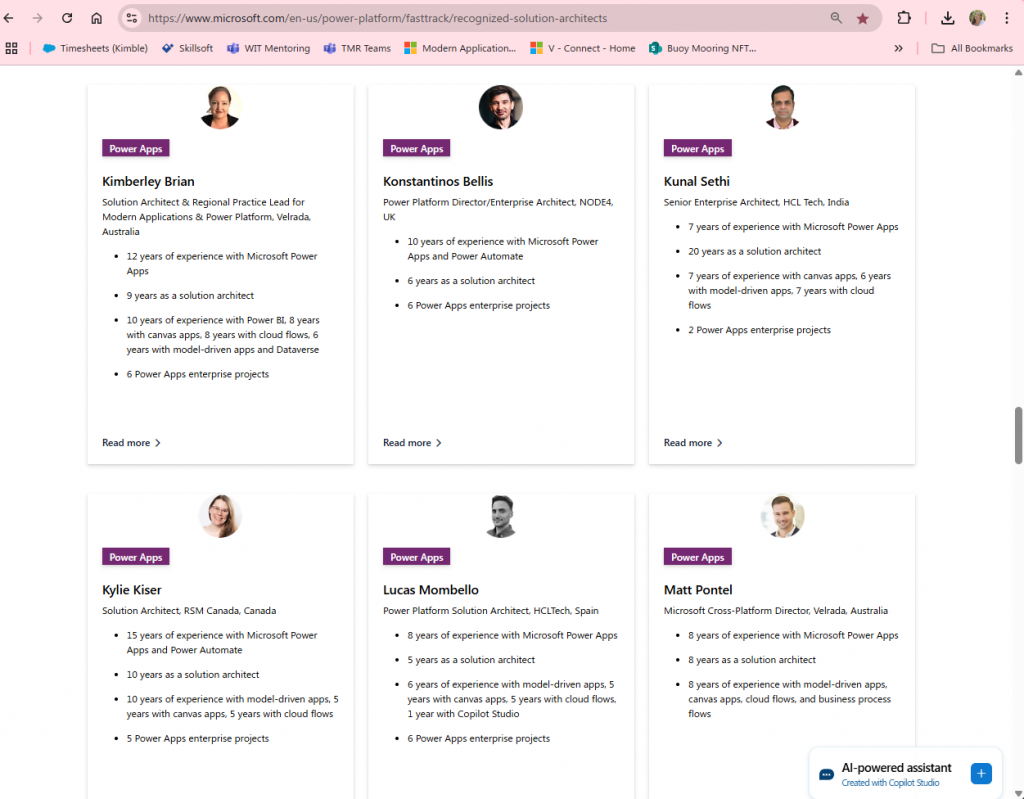The height and width of the screenshot is (799, 1024).
Task: Click Read more under Kimberley Brian
Action: point(131,443)
